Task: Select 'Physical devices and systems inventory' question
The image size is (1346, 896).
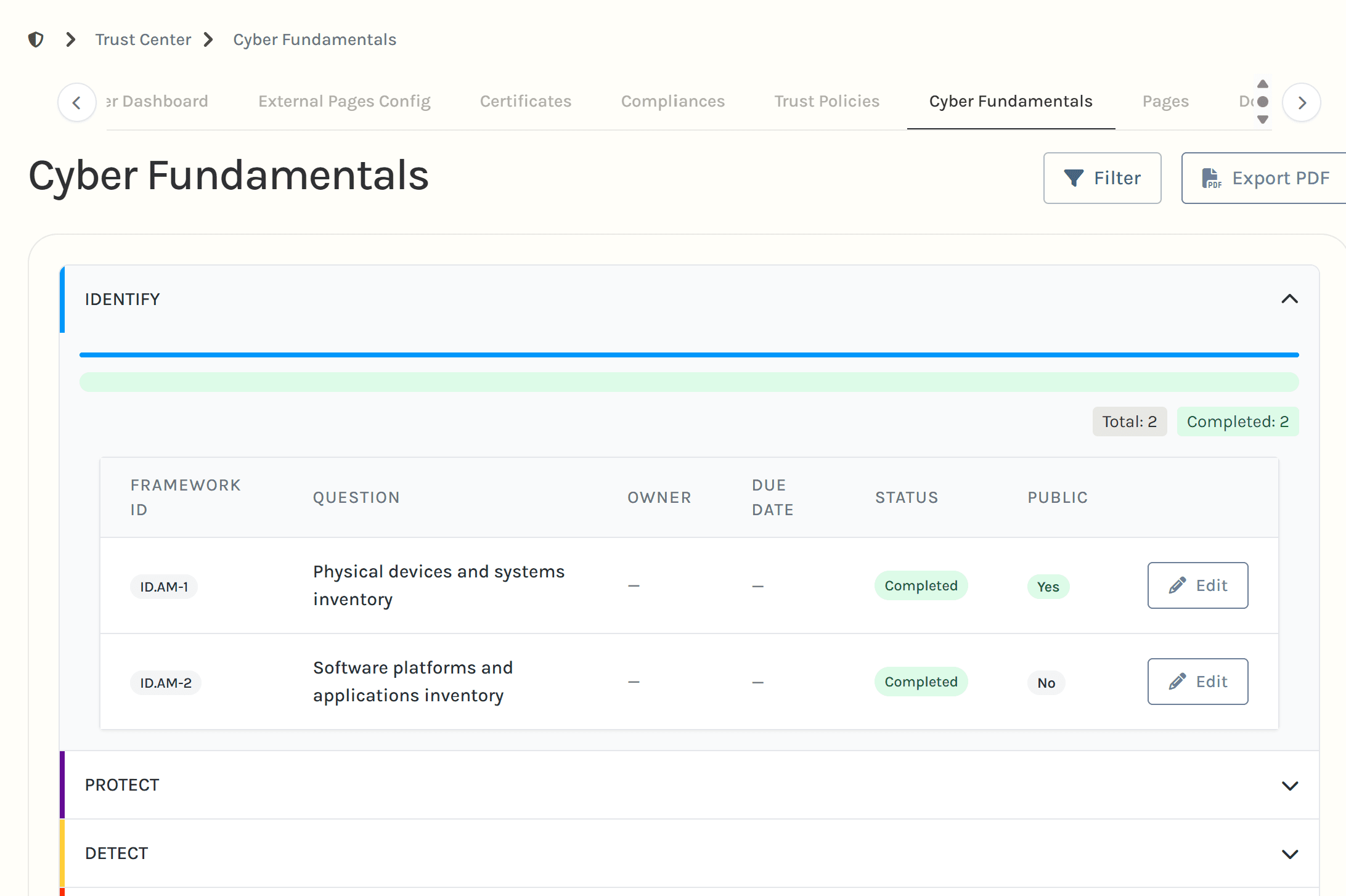Action: coord(438,585)
